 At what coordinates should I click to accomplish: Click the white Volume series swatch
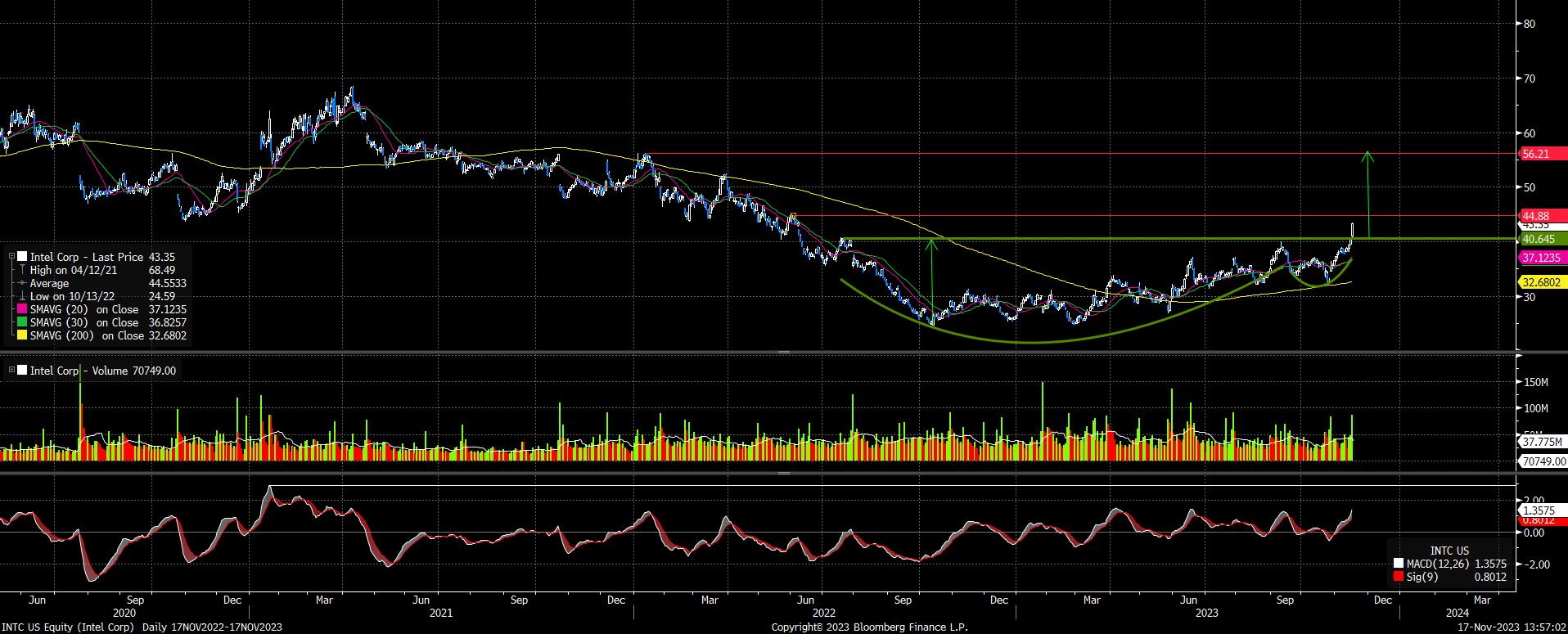[22, 371]
